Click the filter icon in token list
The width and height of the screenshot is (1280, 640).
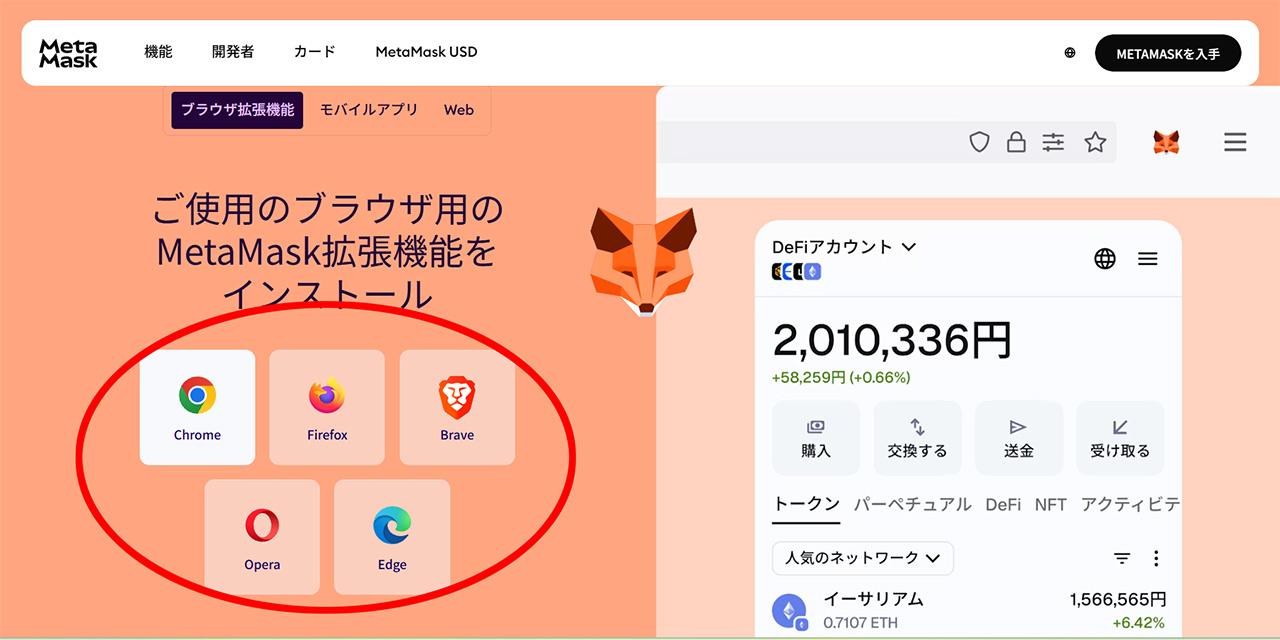1122,558
